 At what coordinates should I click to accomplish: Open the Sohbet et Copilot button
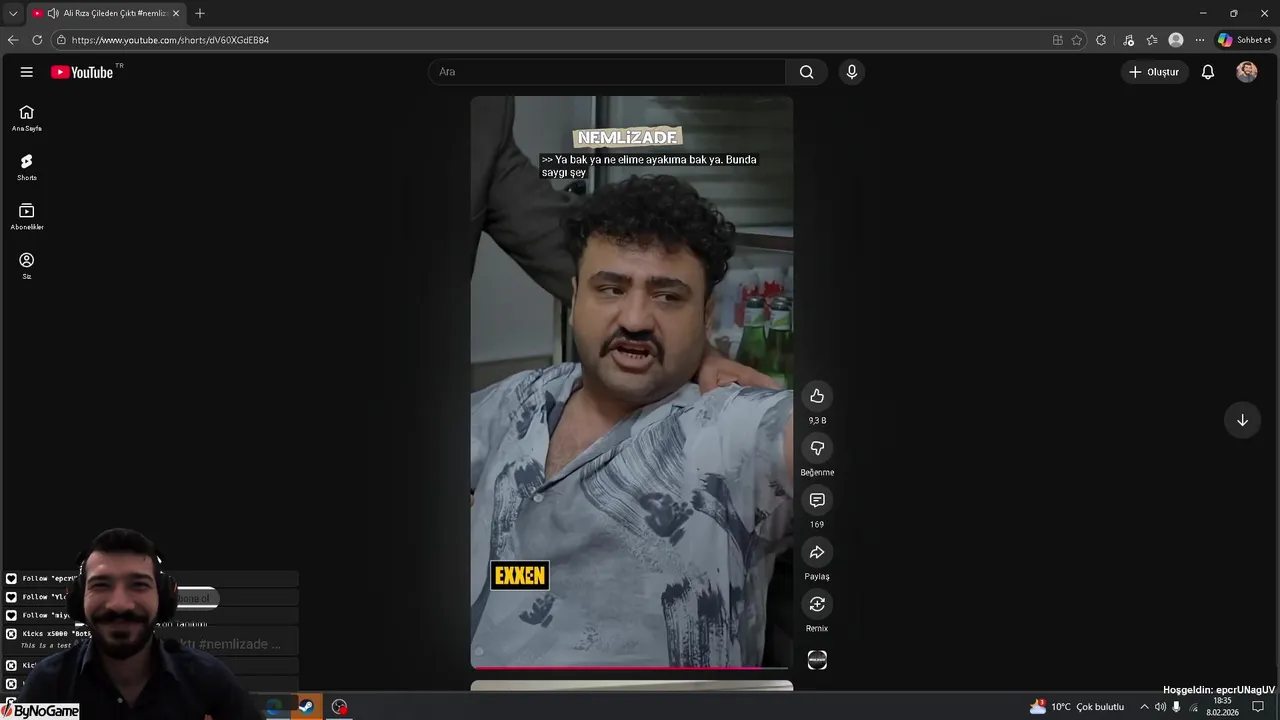pyautogui.click(x=1244, y=40)
